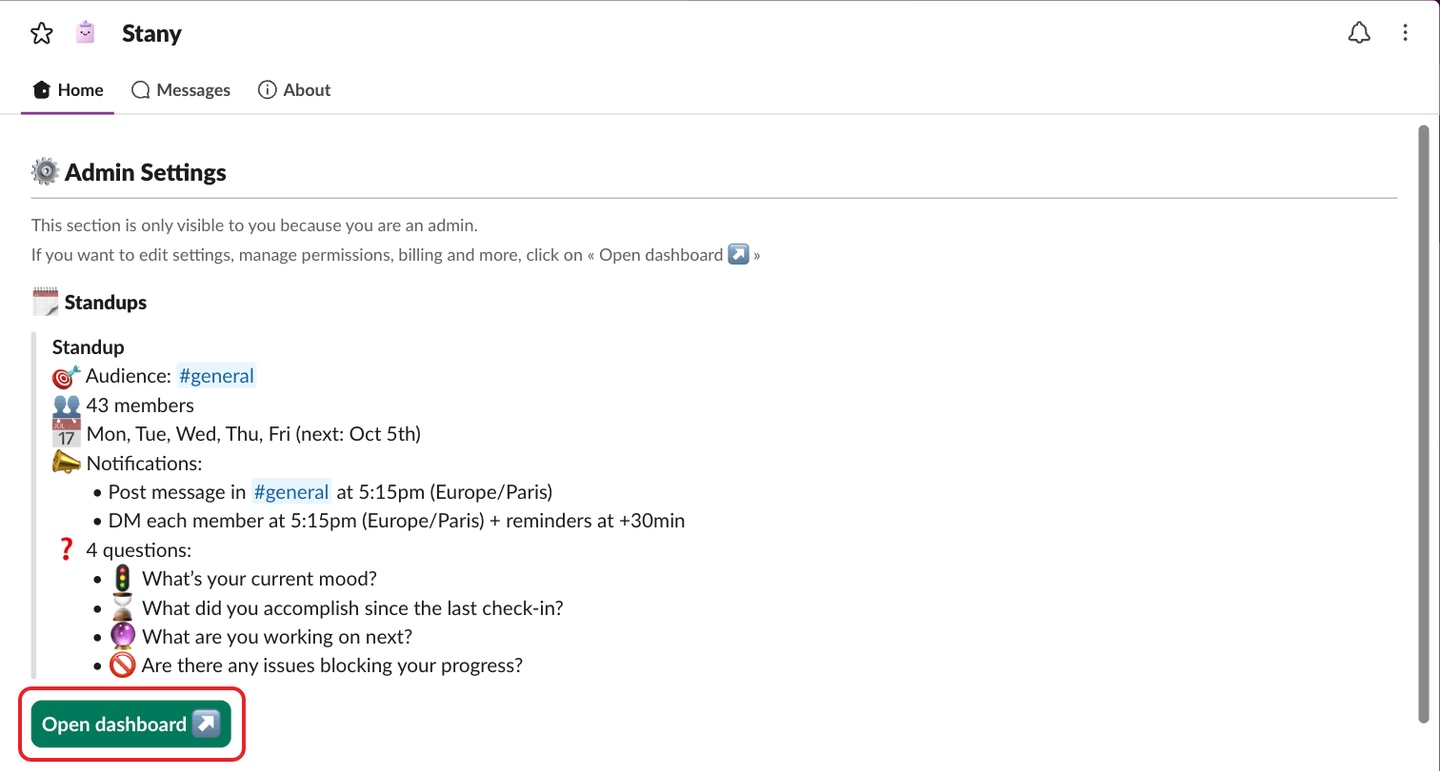1440x771 pixels.
Task: Switch to the Messages tab
Action: click(x=181, y=90)
